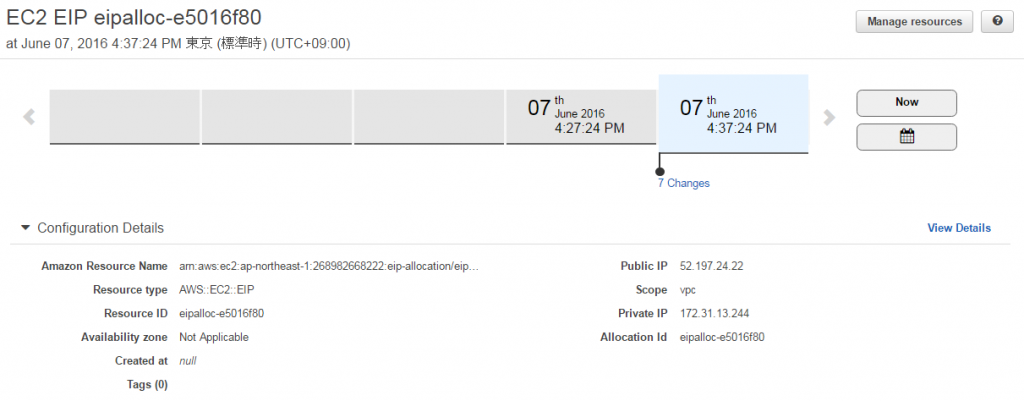Select the 4:27:24 PM timeline entry
The height and width of the screenshot is (401, 1024).
pos(580,117)
